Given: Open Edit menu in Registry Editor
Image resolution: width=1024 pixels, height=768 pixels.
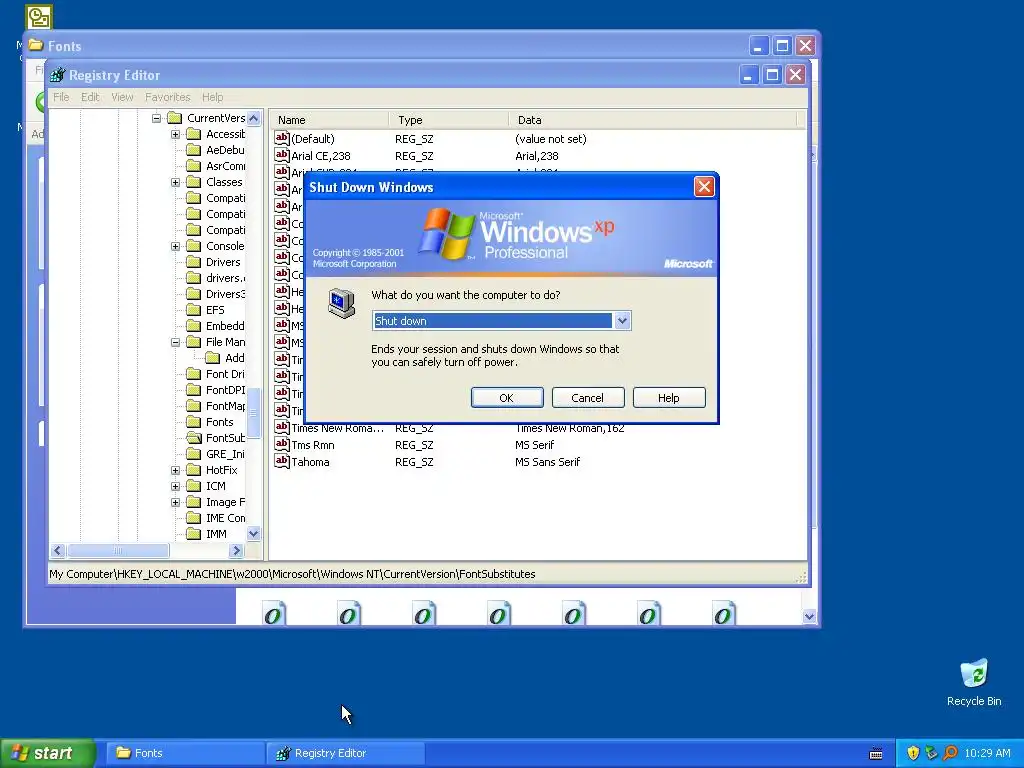Looking at the screenshot, I should [90, 97].
